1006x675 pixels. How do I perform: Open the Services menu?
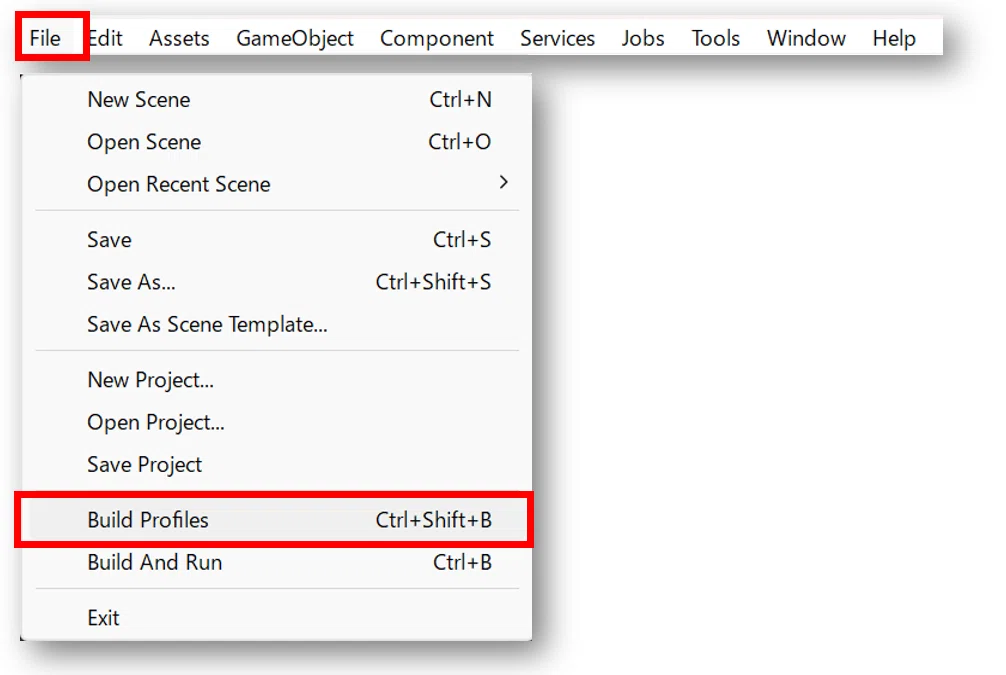pos(557,38)
